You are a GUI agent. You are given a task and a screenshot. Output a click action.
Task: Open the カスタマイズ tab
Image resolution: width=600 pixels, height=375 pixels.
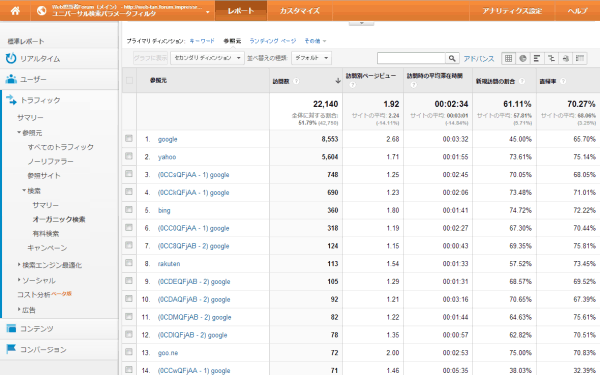click(300, 11)
